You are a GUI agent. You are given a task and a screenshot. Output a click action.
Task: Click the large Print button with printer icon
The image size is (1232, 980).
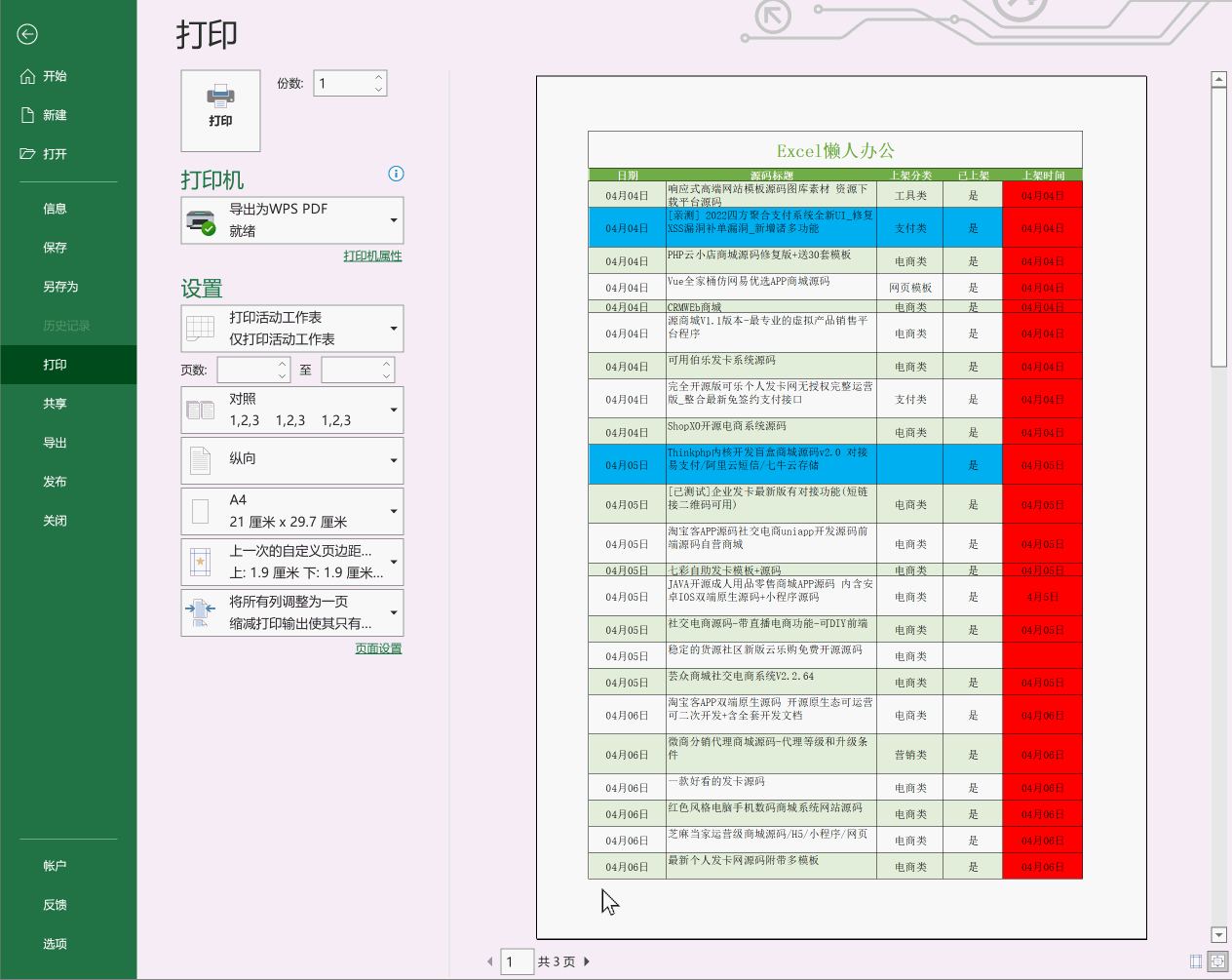220,110
